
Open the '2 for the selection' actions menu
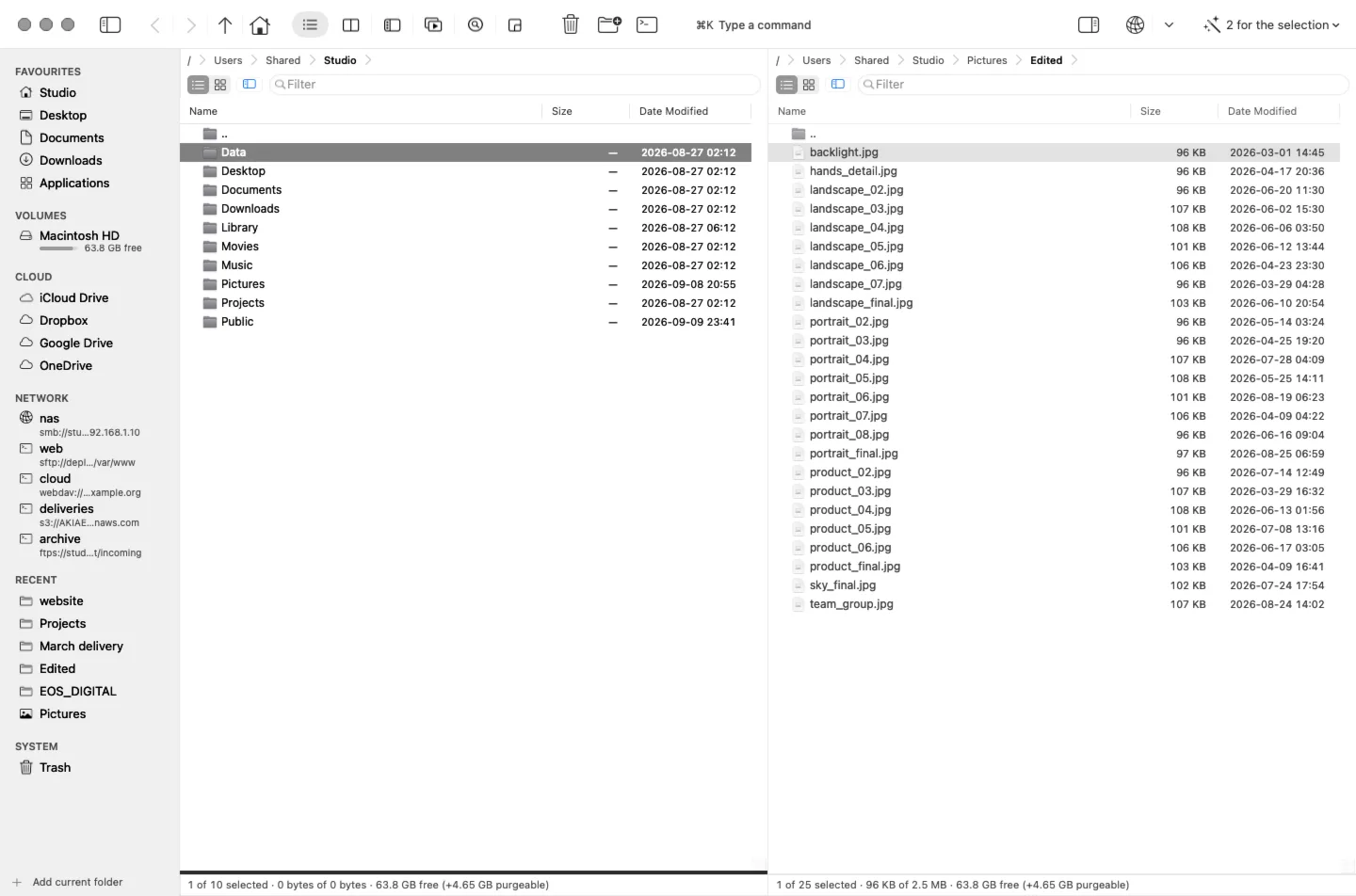1271,24
